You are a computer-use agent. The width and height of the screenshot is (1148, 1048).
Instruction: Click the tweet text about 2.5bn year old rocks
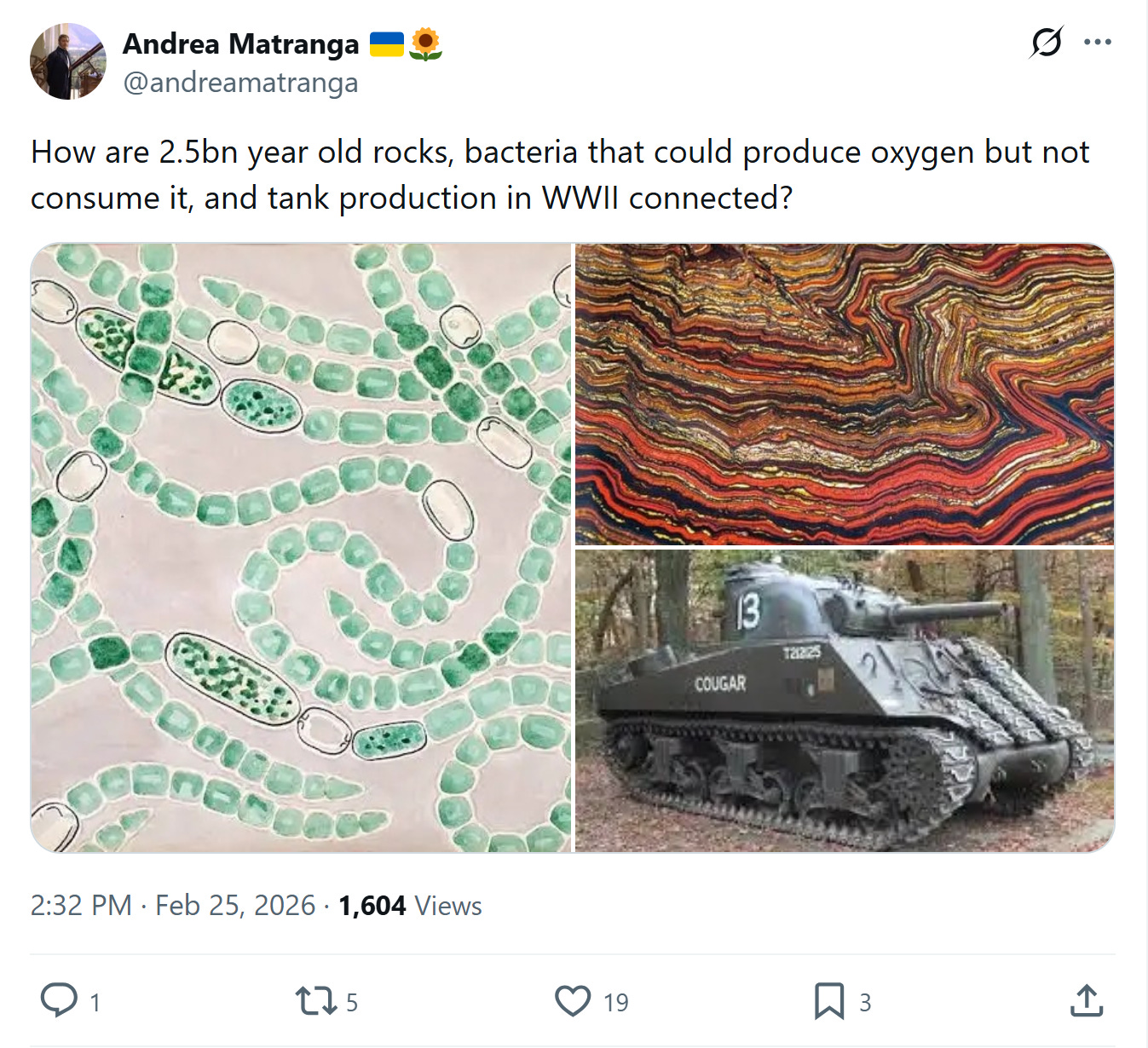click(x=560, y=175)
